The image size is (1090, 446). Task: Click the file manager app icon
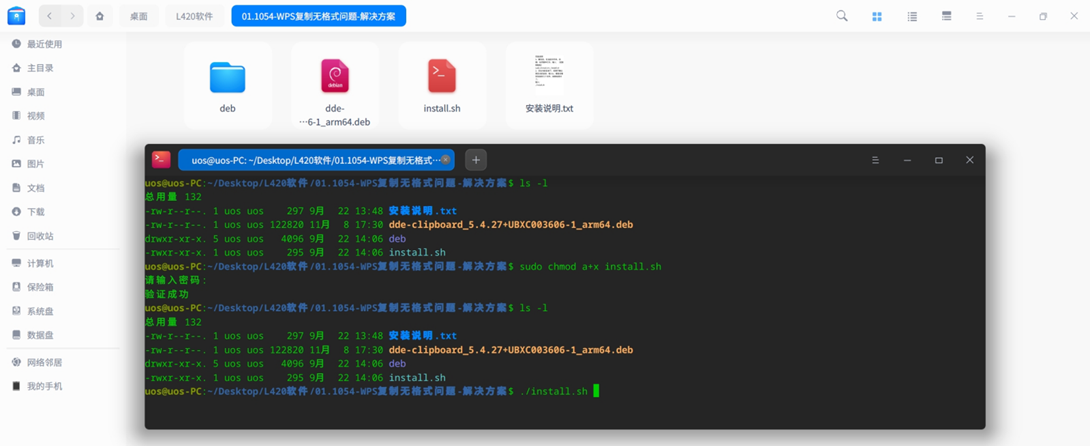pyautogui.click(x=17, y=15)
